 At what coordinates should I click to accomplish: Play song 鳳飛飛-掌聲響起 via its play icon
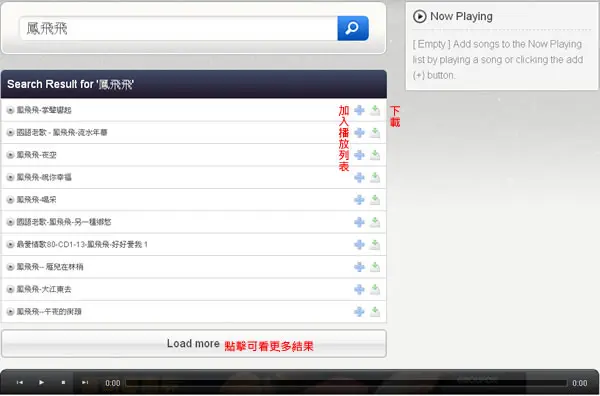[x=10, y=111]
